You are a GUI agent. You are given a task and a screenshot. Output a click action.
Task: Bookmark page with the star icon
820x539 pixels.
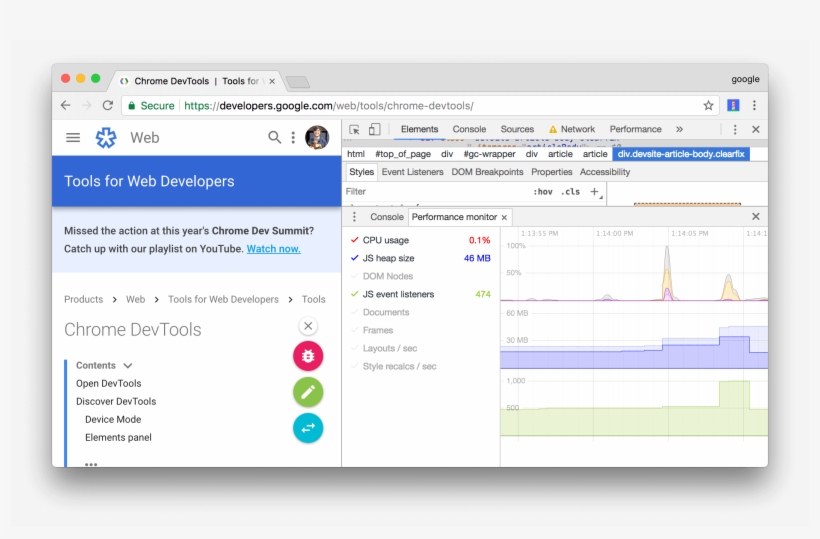tap(708, 105)
